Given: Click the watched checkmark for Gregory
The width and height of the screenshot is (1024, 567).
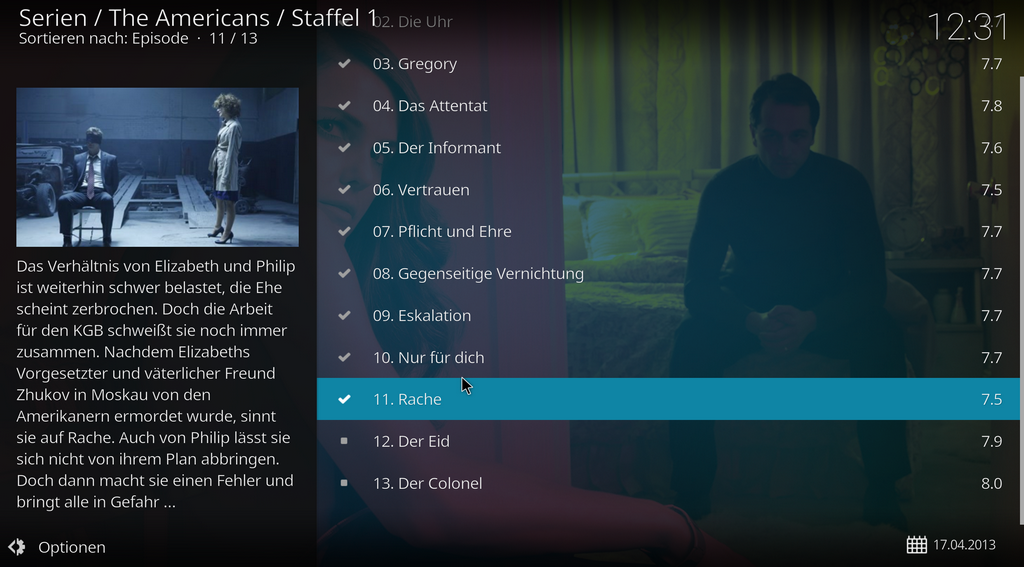Looking at the screenshot, I should click(x=344, y=63).
